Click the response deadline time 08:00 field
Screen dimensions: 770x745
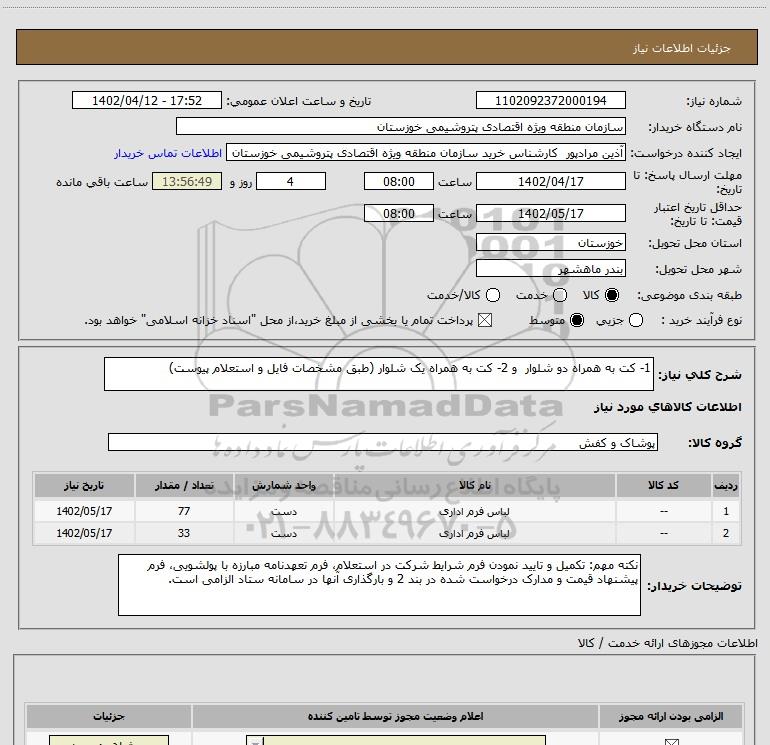[399, 182]
